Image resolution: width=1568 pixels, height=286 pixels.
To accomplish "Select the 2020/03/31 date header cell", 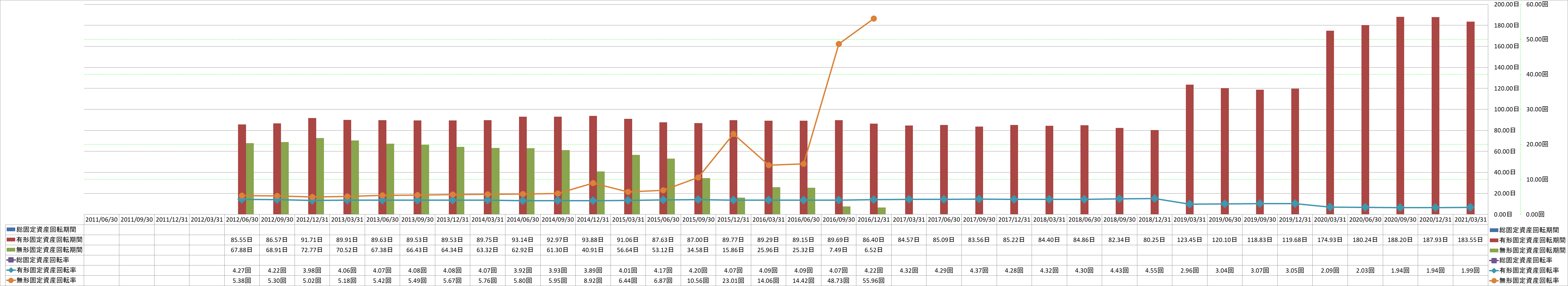I will coord(1331,220).
